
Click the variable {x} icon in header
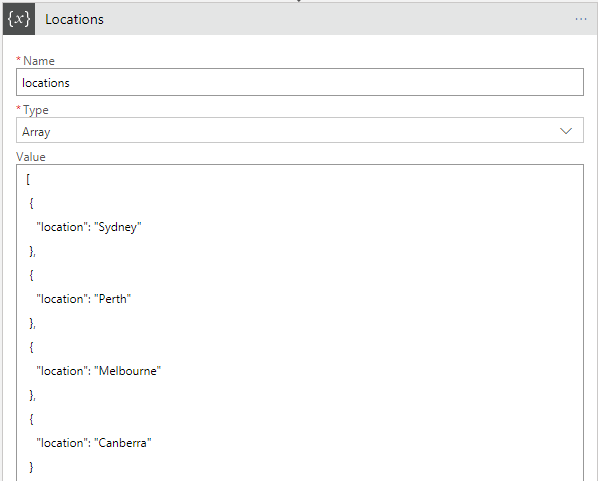(19, 19)
